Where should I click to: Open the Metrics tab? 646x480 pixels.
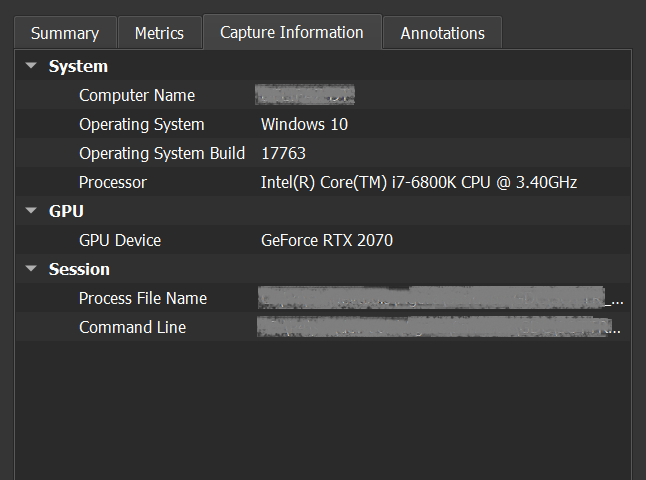point(159,33)
